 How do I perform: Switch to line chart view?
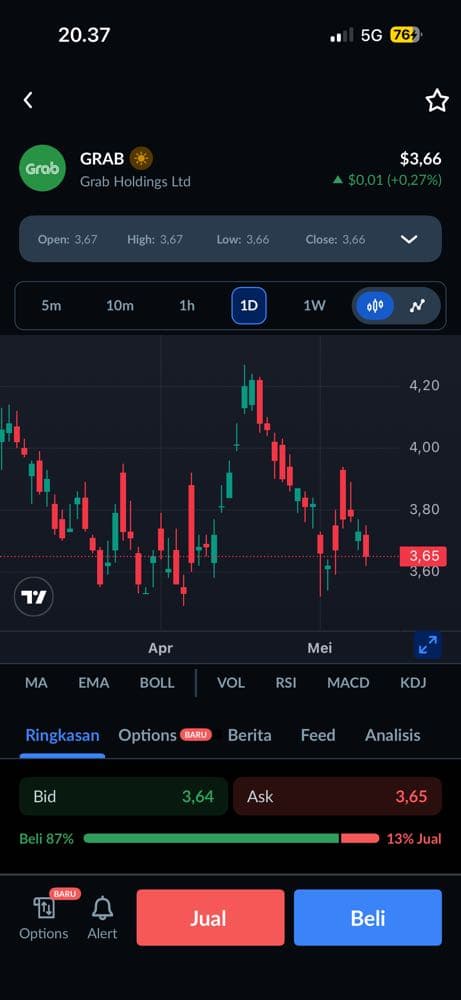coord(417,306)
